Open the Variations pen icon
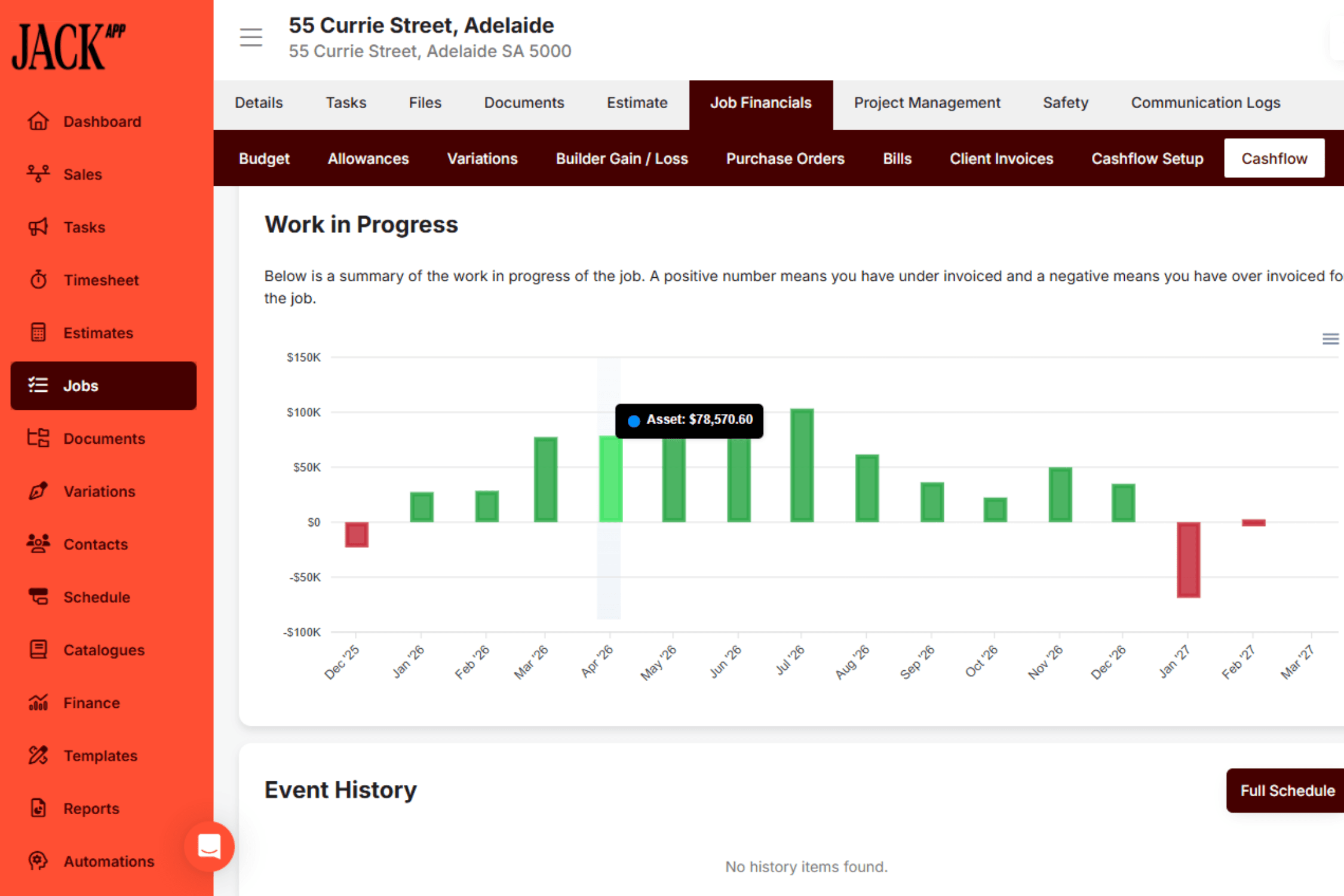The height and width of the screenshot is (896, 1344). [x=38, y=491]
